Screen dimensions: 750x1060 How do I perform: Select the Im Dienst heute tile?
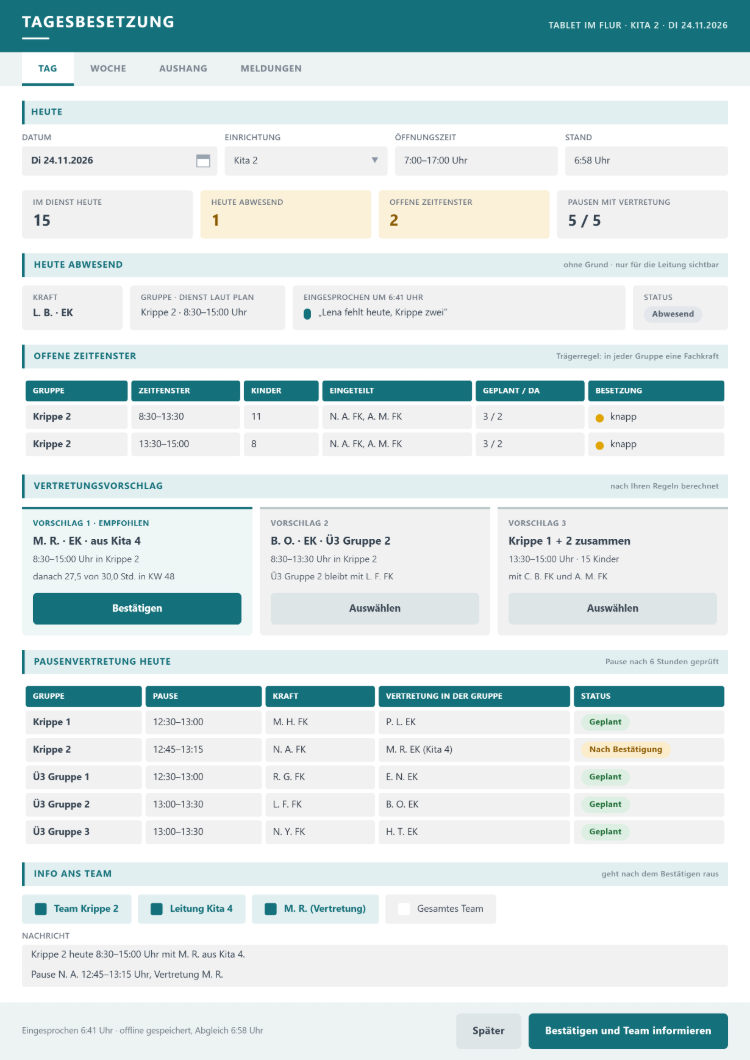coord(107,214)
